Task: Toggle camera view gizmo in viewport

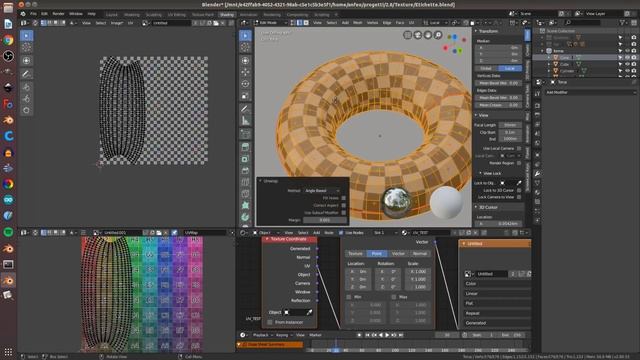Action: click(418, 35)
